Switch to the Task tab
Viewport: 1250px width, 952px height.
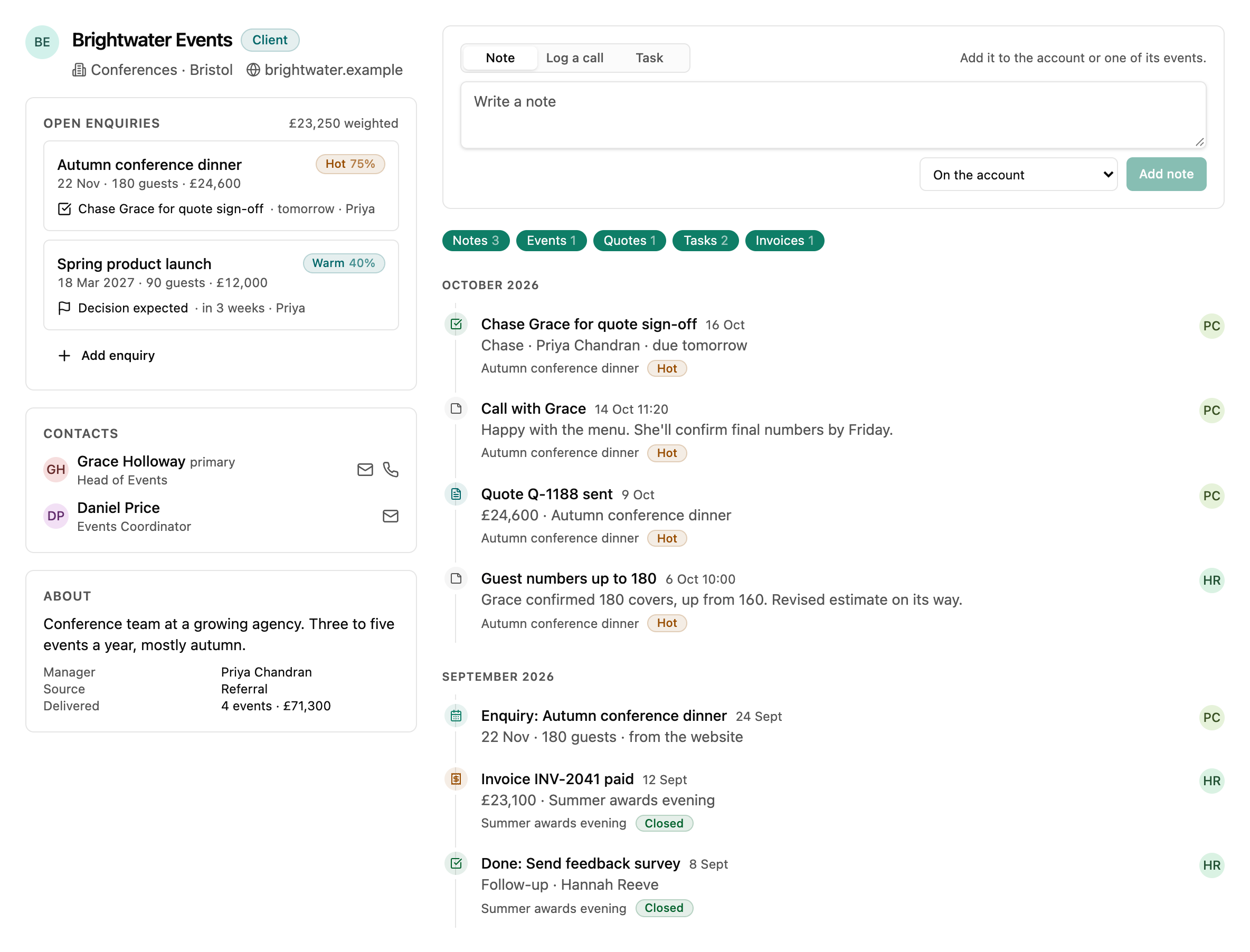(x=649, y=58)
